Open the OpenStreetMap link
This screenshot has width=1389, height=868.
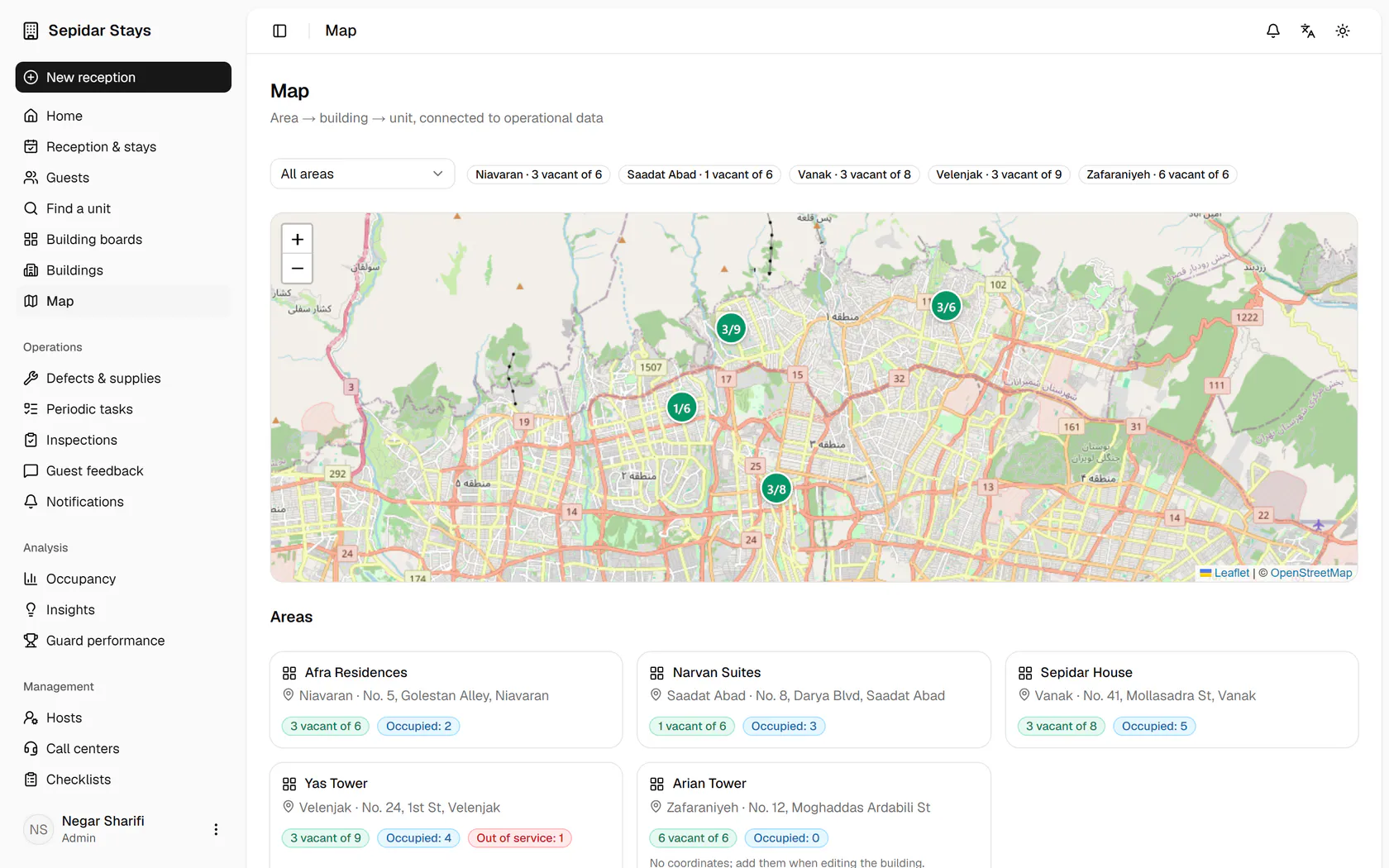pos(1311,573)
